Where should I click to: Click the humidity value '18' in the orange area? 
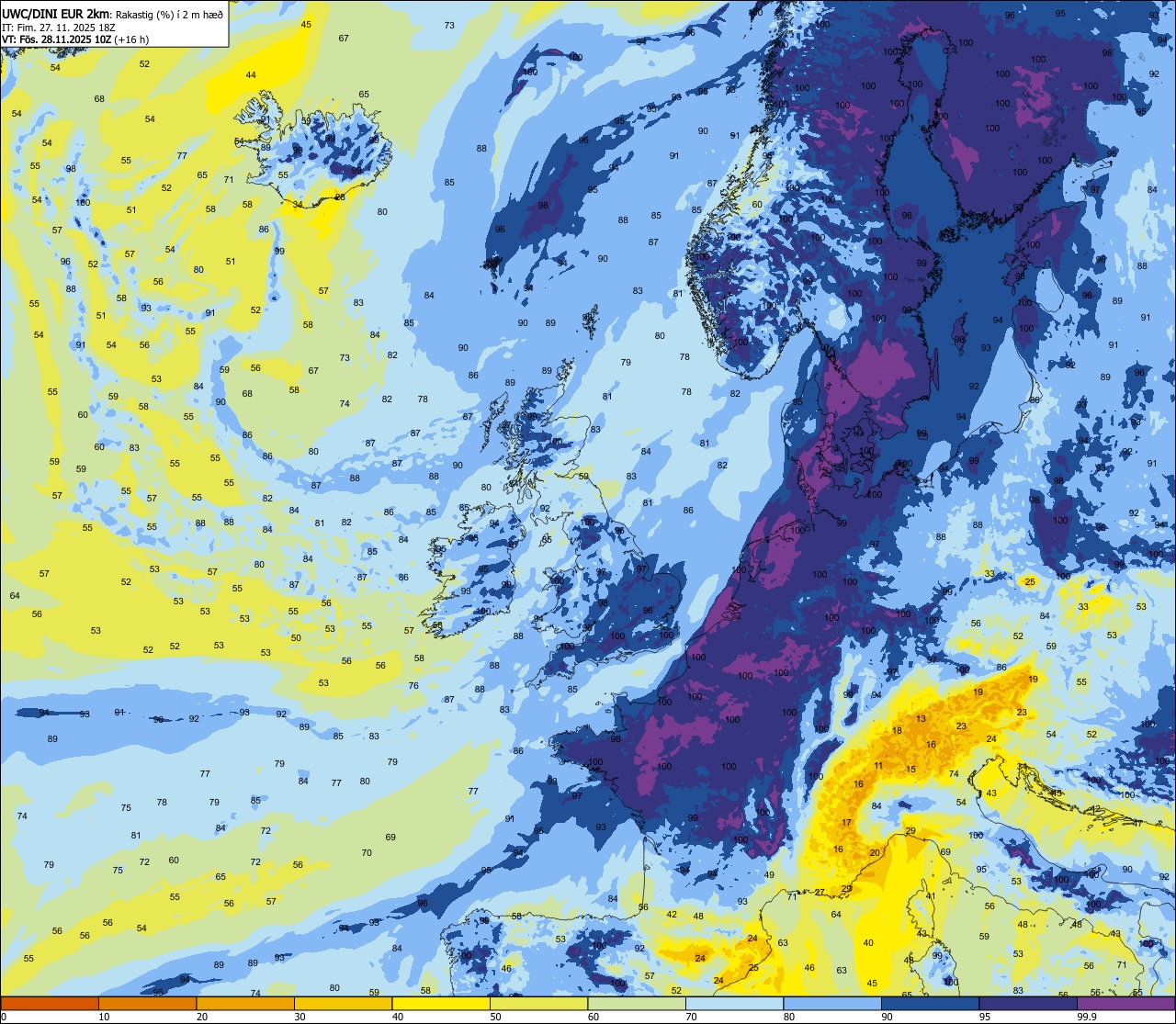[898, 731]
